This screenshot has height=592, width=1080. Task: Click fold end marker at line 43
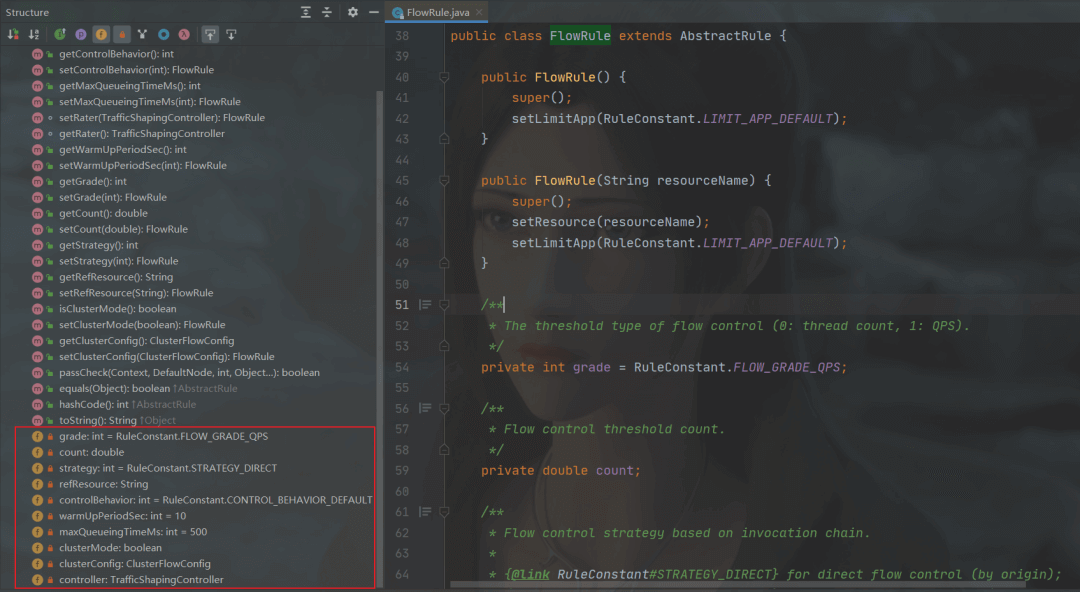pyautogui.click(x=444, y=139)
